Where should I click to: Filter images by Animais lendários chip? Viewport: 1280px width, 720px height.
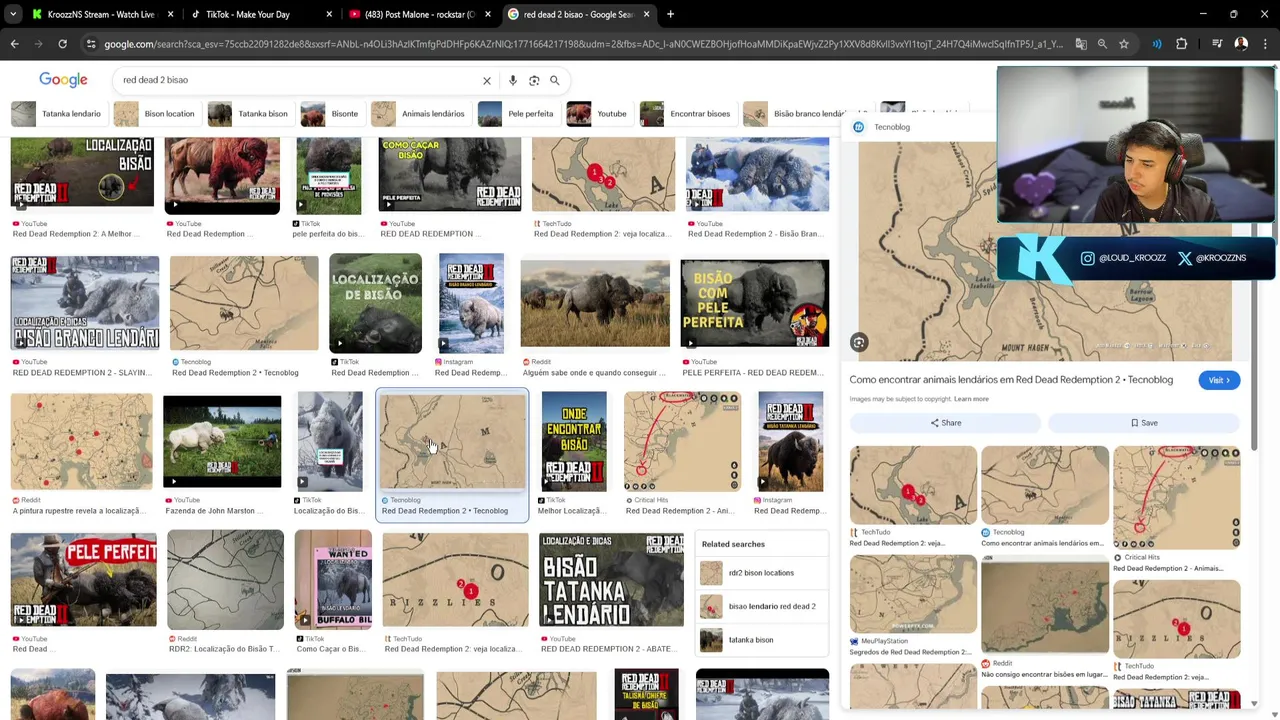pos(419,114)
